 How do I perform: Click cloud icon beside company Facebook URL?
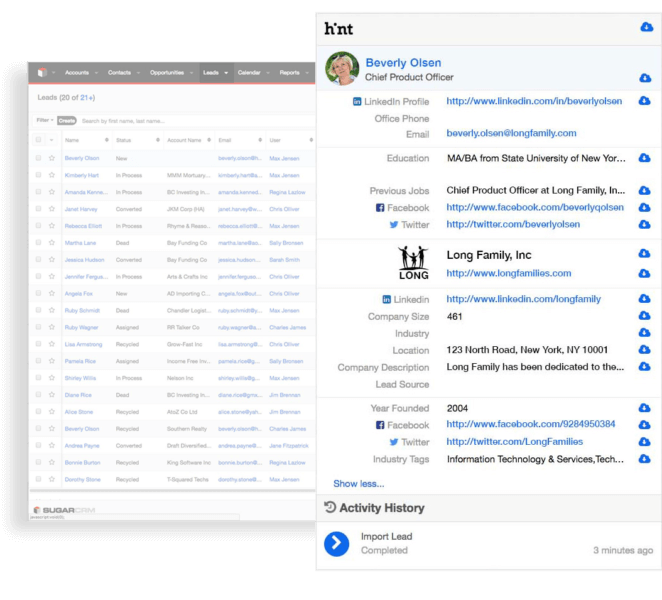[644, 425]
